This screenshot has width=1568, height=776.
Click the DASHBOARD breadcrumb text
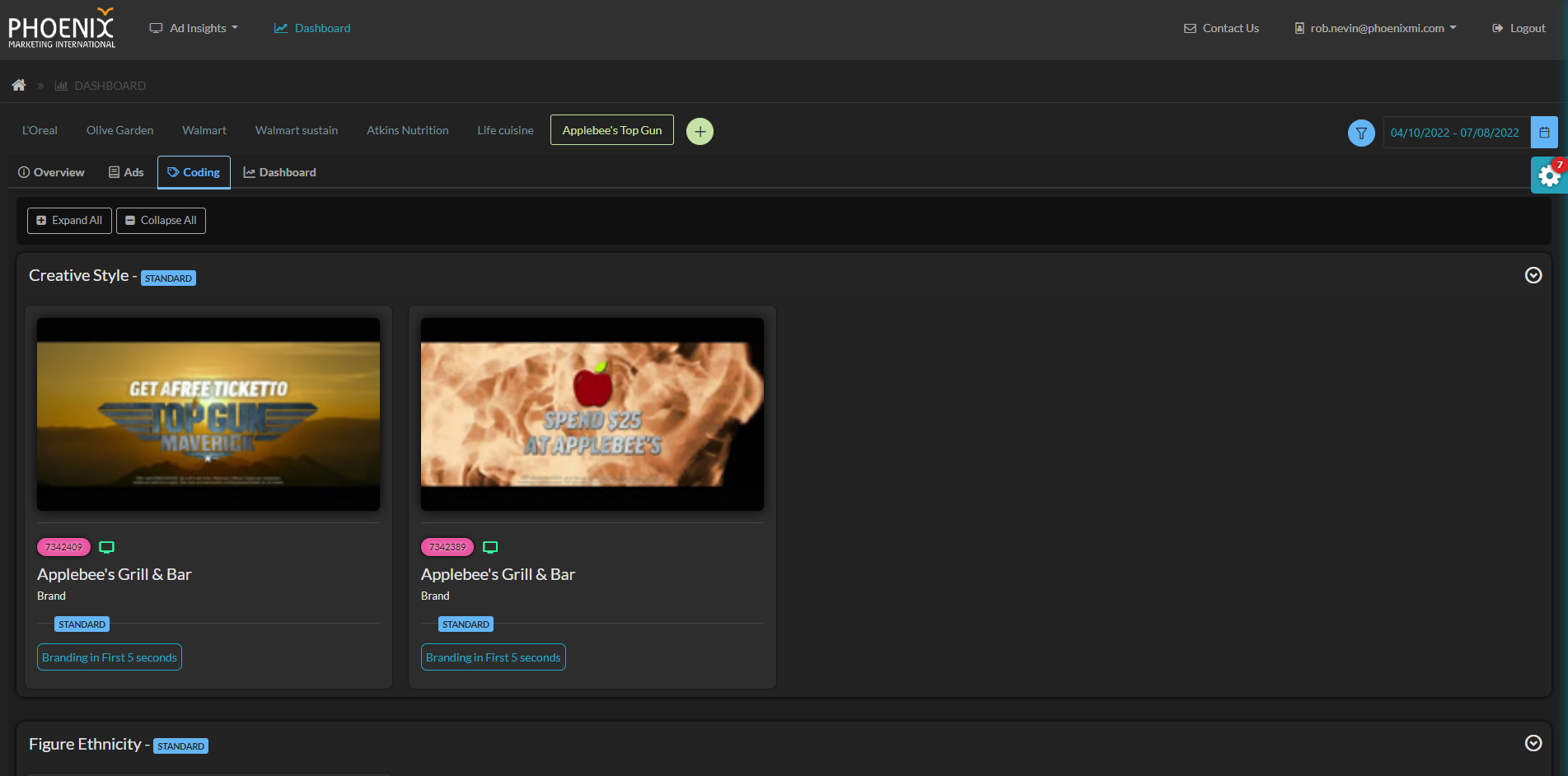(x=110, y=86)
